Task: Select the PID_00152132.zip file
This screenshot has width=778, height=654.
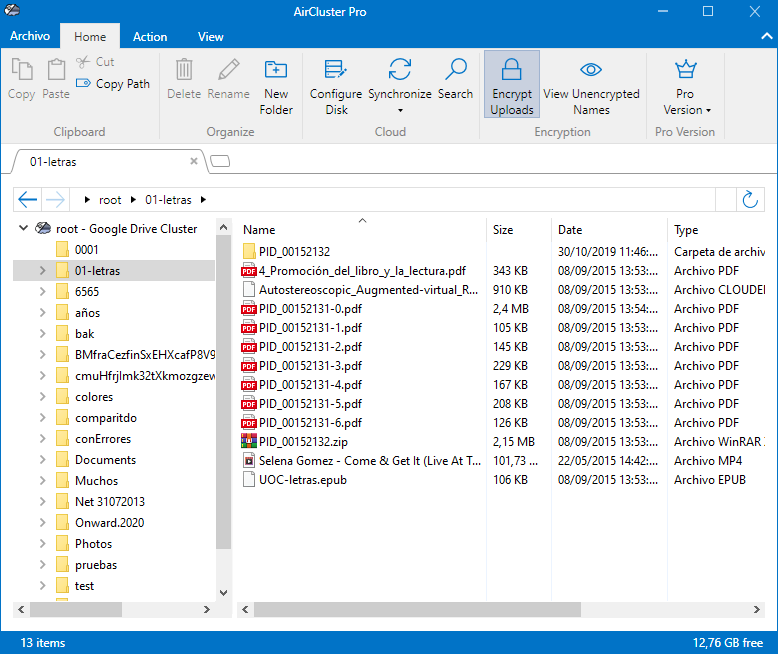Action: point(303,441)
